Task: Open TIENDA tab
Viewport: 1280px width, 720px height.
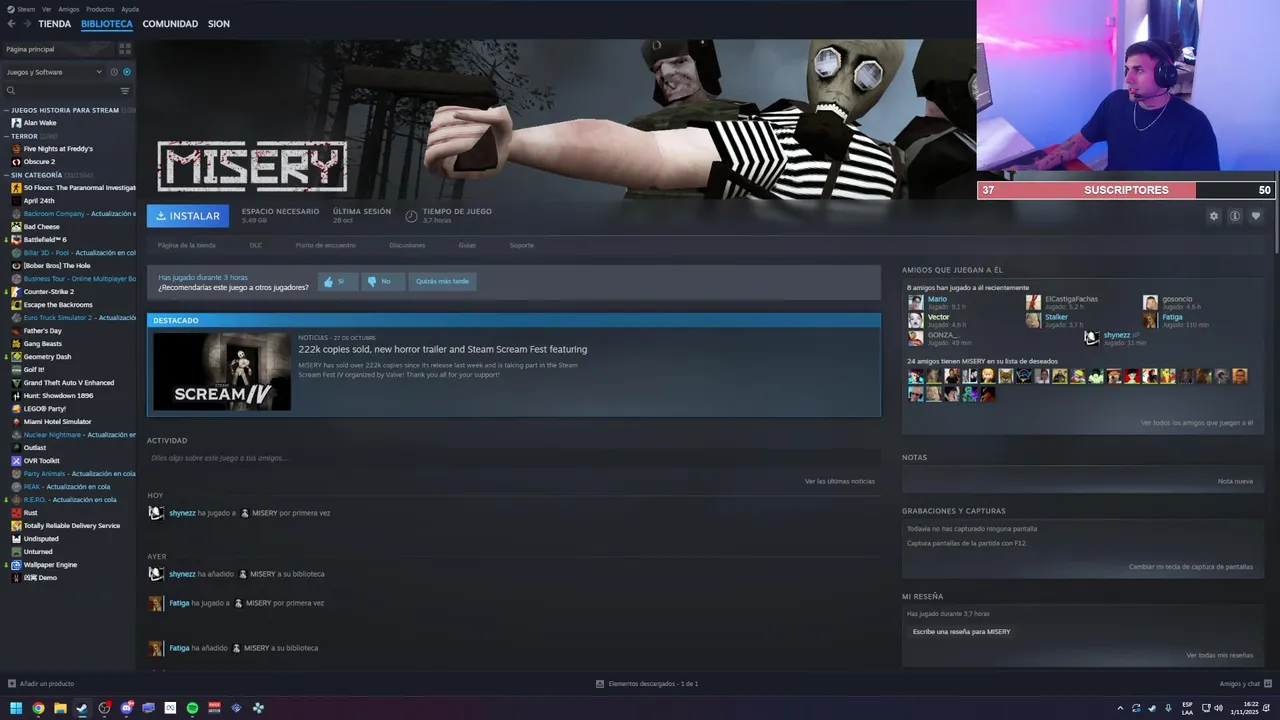Action: coord(54,24)
